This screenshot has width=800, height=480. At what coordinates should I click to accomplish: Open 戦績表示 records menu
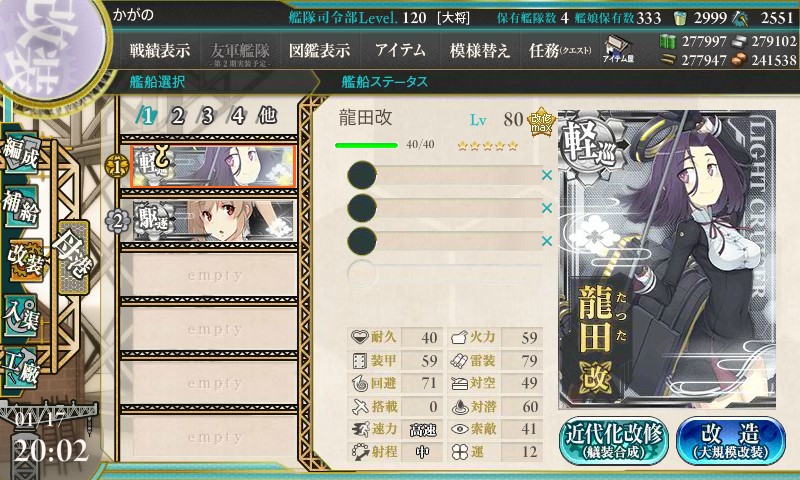[x=160, y=50]
